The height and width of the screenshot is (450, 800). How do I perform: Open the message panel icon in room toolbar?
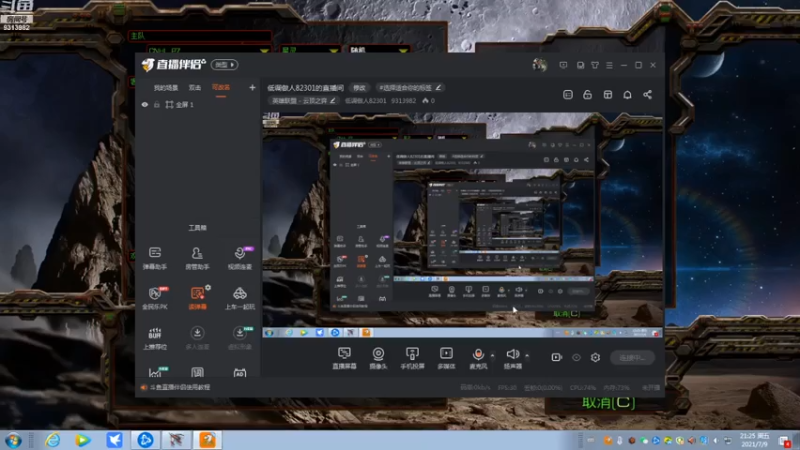[x=568, y=95]
